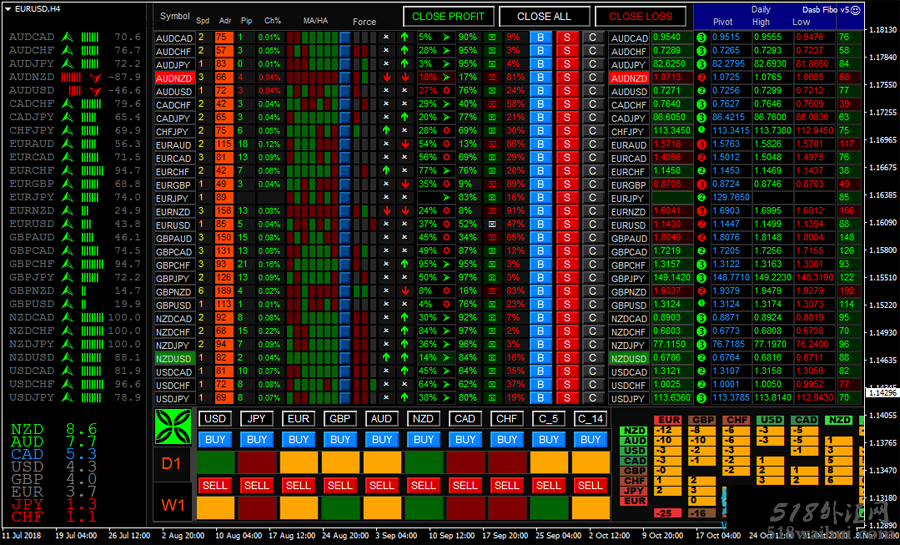Click the white x mark in AUDUSD Force column
Image resolution: width=900 pixels, height=545 pixels.
click(386, 91)
